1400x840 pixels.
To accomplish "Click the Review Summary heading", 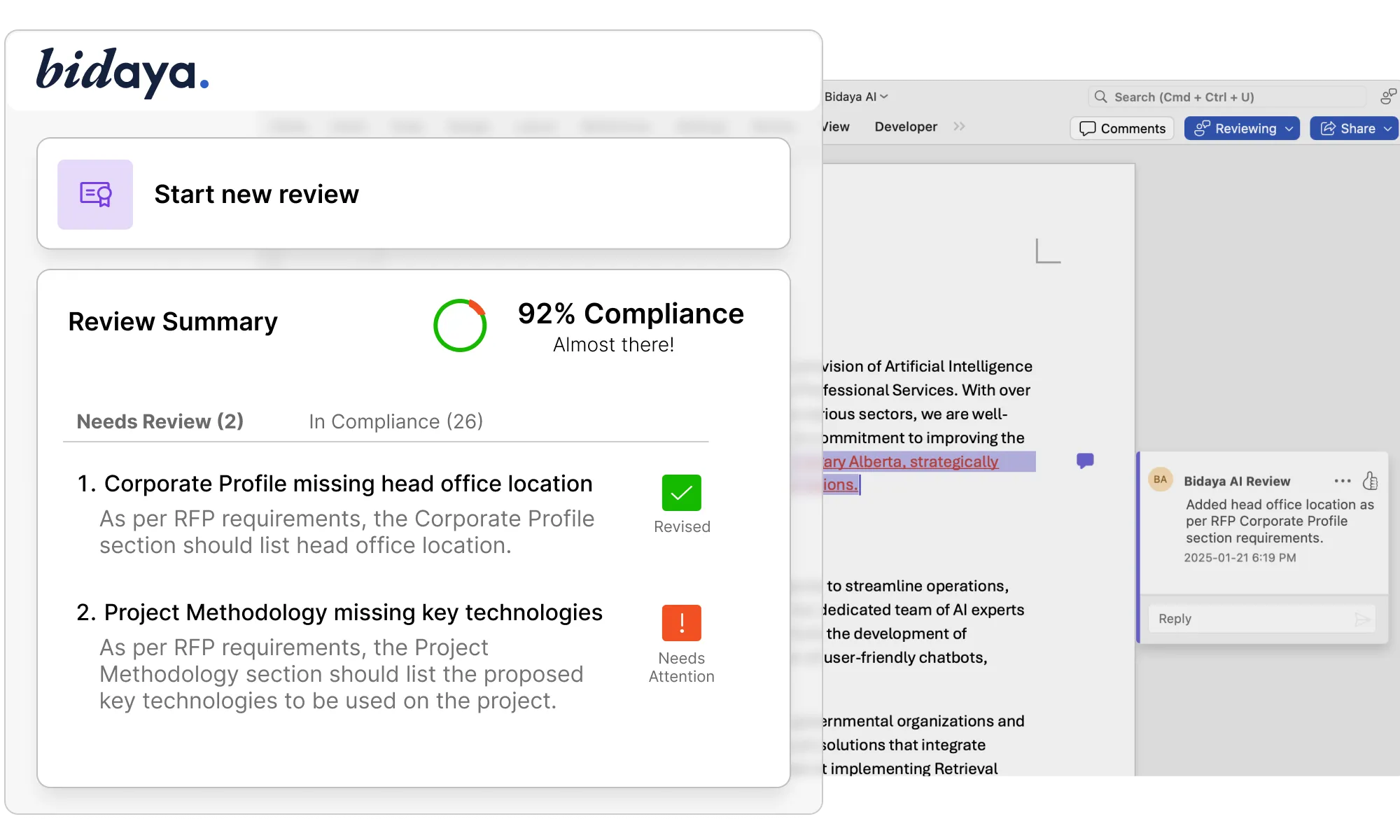I will click(173, 322).
